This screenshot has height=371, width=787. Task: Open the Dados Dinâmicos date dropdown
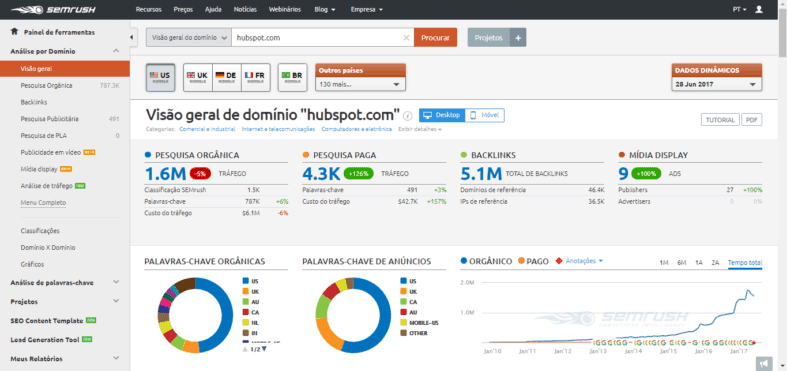716,84
